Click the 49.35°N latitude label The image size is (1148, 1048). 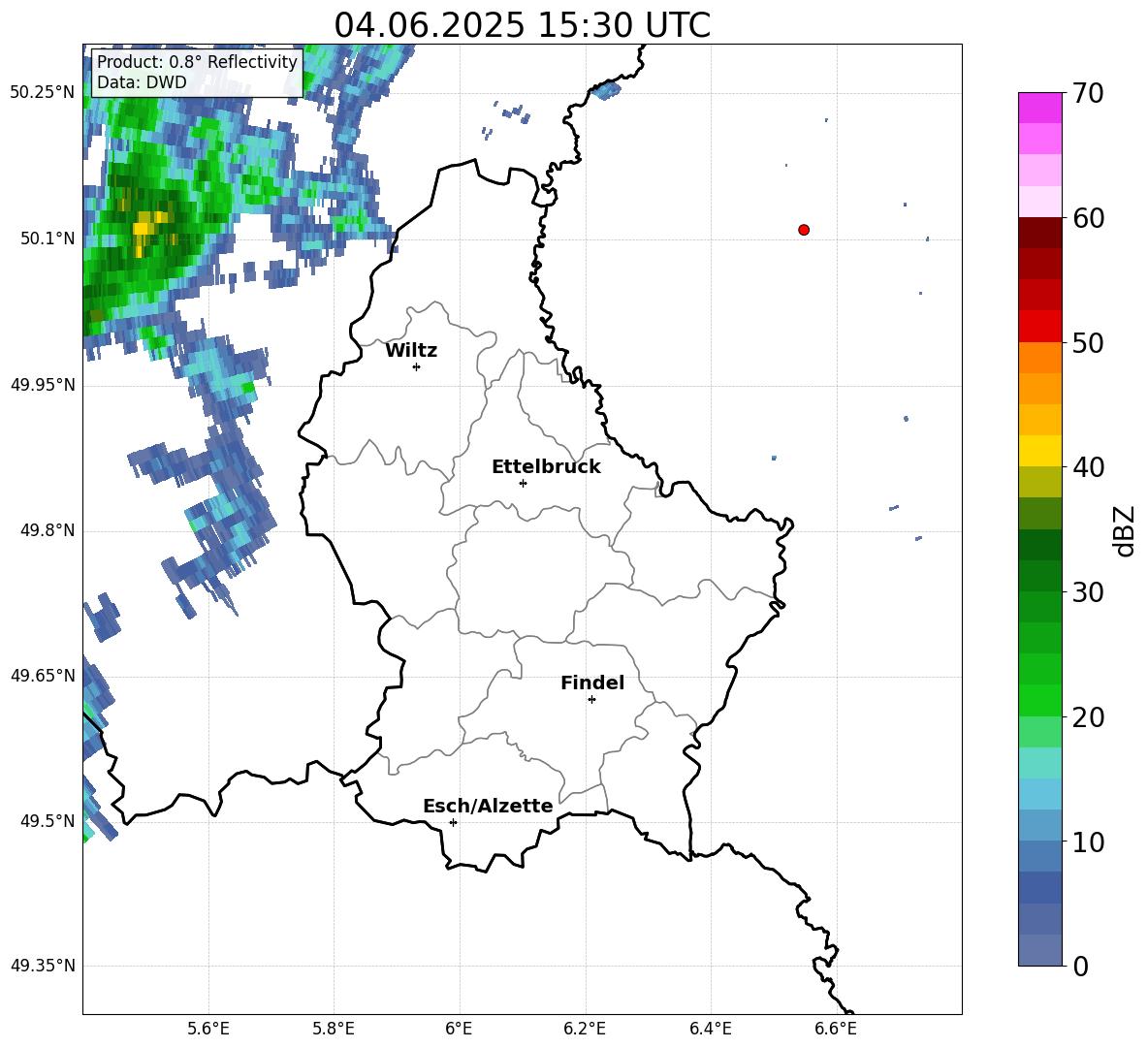43,966
